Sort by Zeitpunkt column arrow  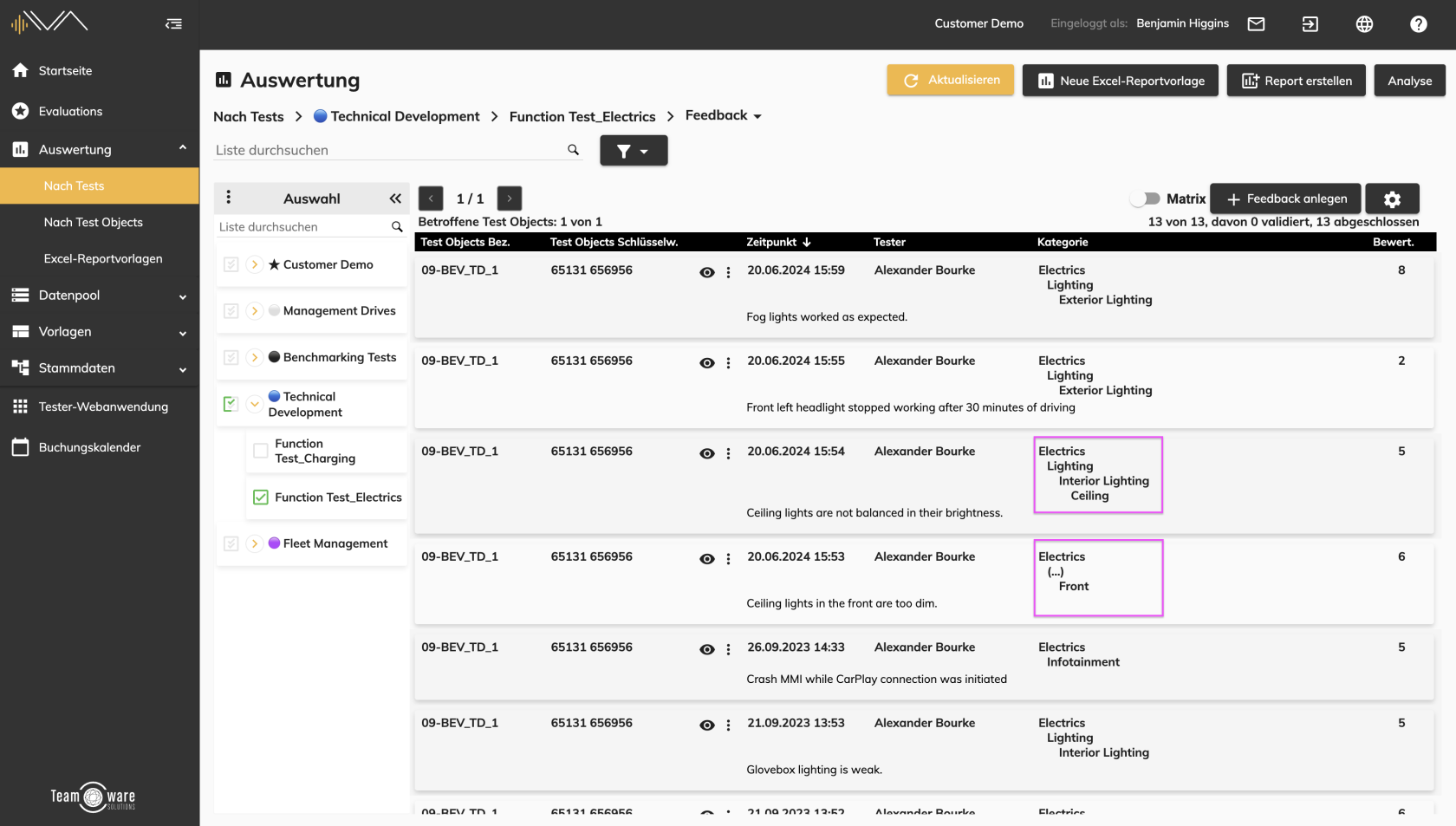(807, 242)
